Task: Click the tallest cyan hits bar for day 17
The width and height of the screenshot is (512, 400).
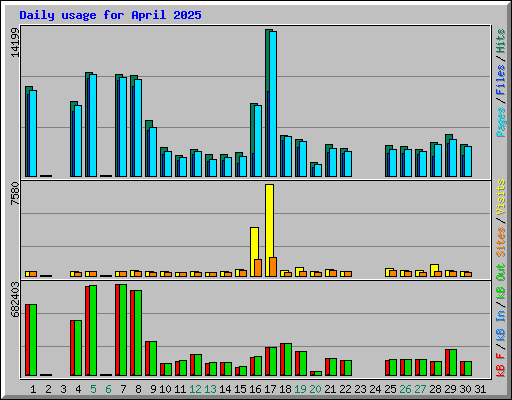Action: (273, 104)
